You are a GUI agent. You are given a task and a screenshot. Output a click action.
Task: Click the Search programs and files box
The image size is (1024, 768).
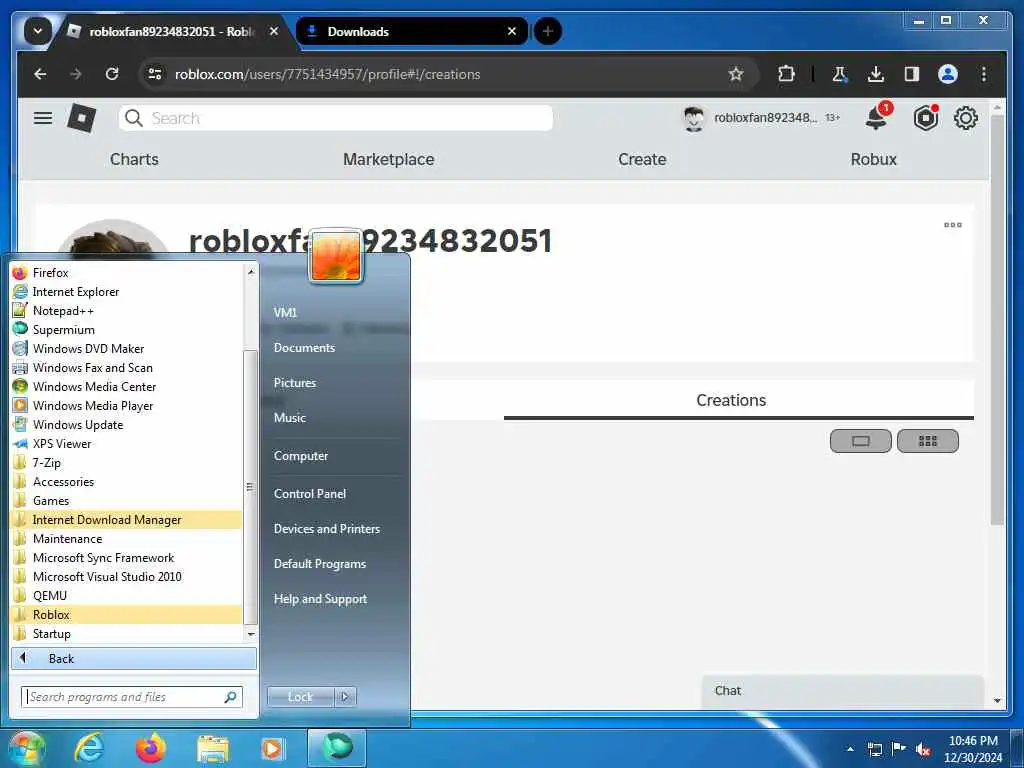(x=132, y=697)
